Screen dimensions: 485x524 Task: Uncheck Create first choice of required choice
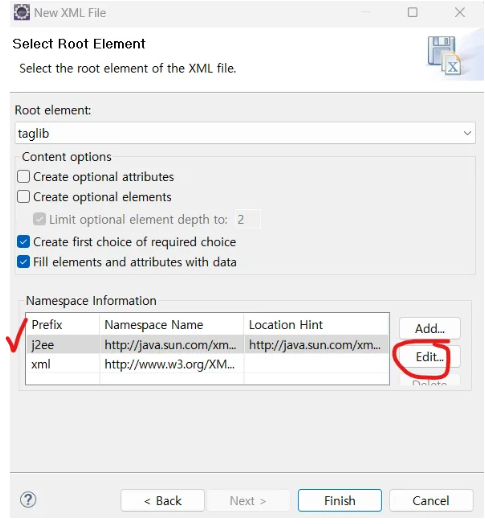click(x=23, y=242)
